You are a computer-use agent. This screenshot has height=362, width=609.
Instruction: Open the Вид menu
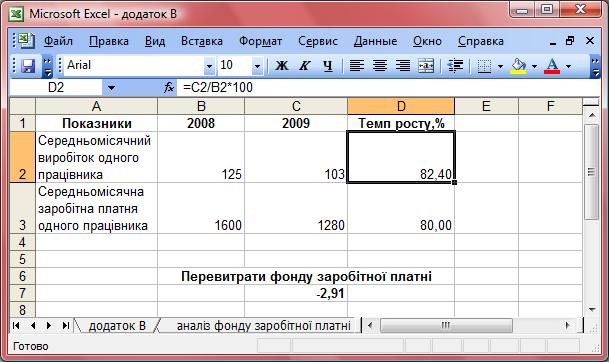[x=155, y=41]
